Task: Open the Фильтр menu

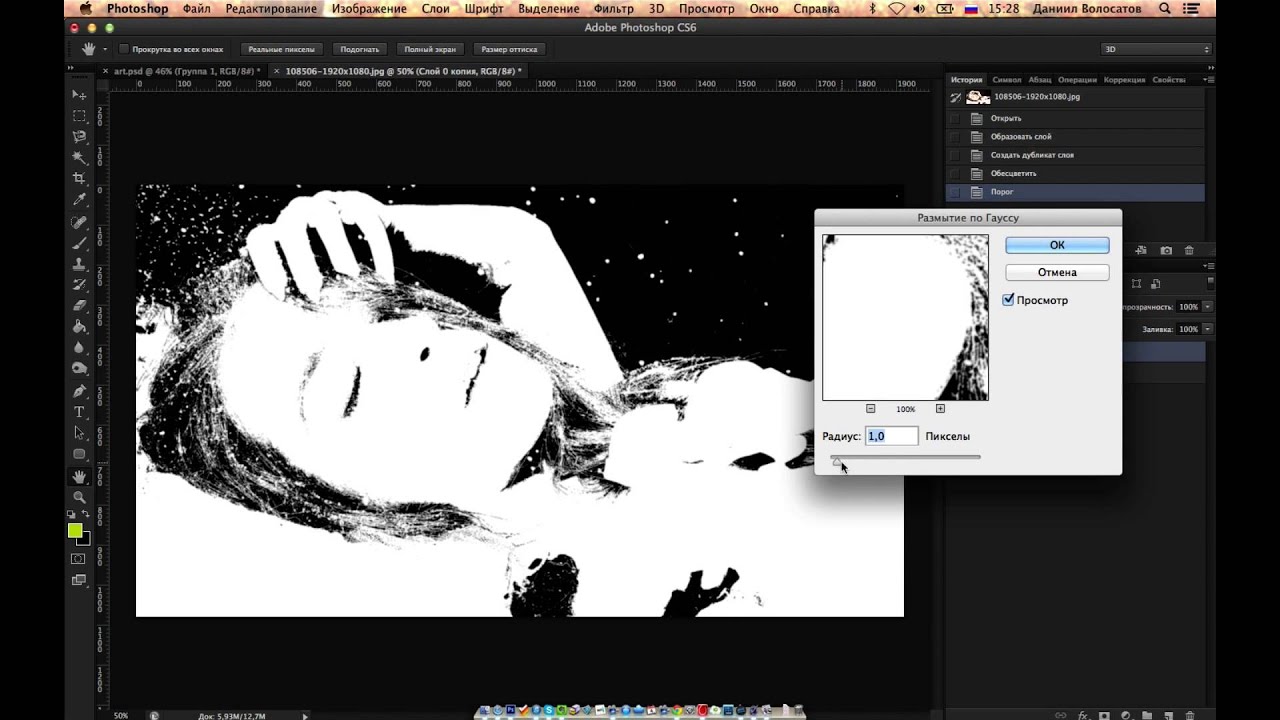Action: [613, 9]
